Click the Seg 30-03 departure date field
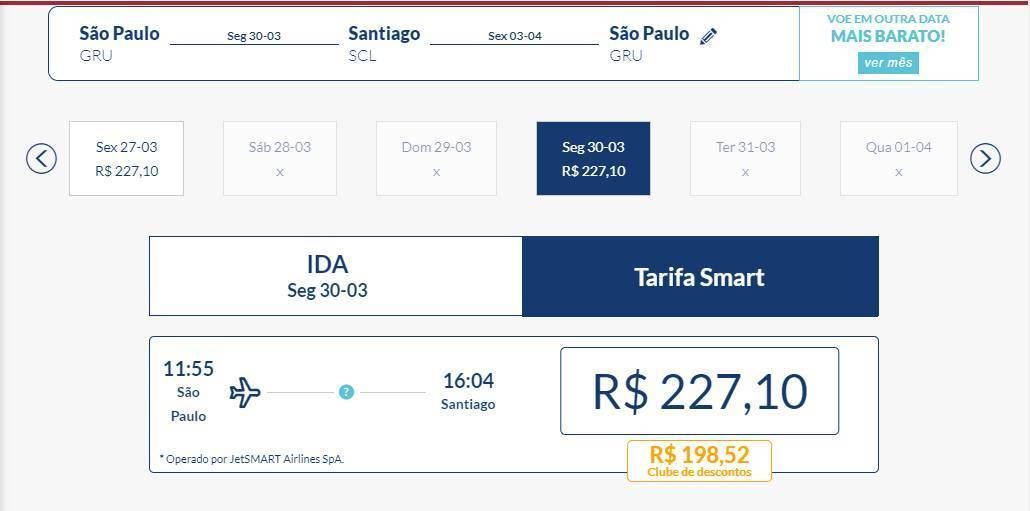Image resolution: width=1030 pixels, height=511 pixels. pos(254,37)
